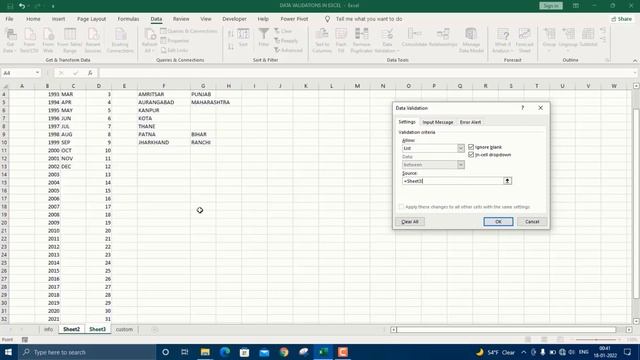
Task: Open the Page Layout ribbon tab
Action: [91, 19]
